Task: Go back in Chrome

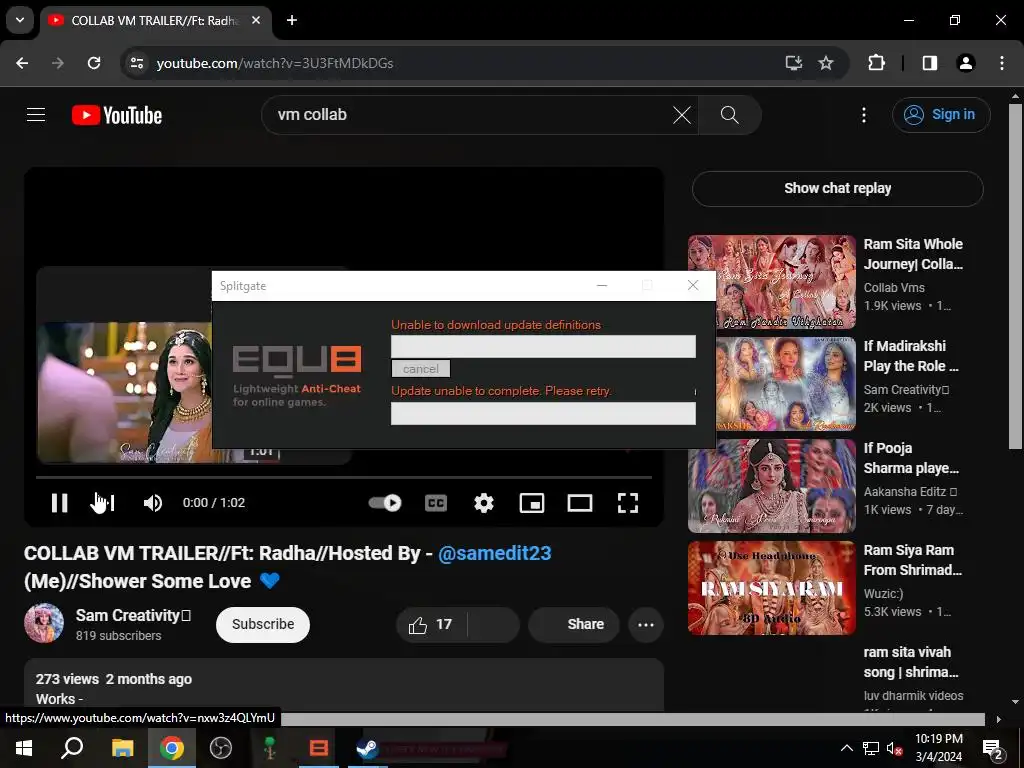Action: pos(22,63)
